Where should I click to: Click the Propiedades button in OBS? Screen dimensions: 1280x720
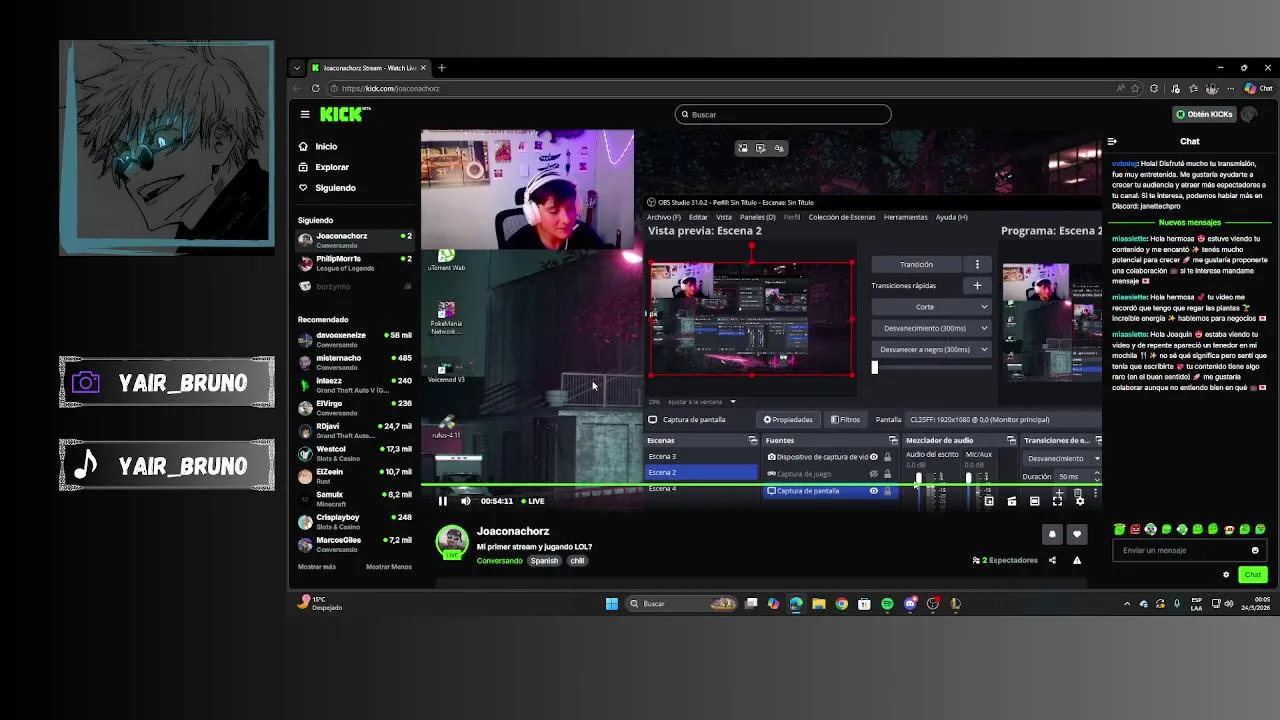[x=788, y=420]
